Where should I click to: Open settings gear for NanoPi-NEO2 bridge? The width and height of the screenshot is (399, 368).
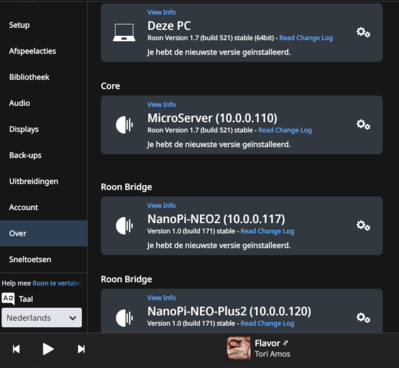pyautogui.click(x=363, y=226)
